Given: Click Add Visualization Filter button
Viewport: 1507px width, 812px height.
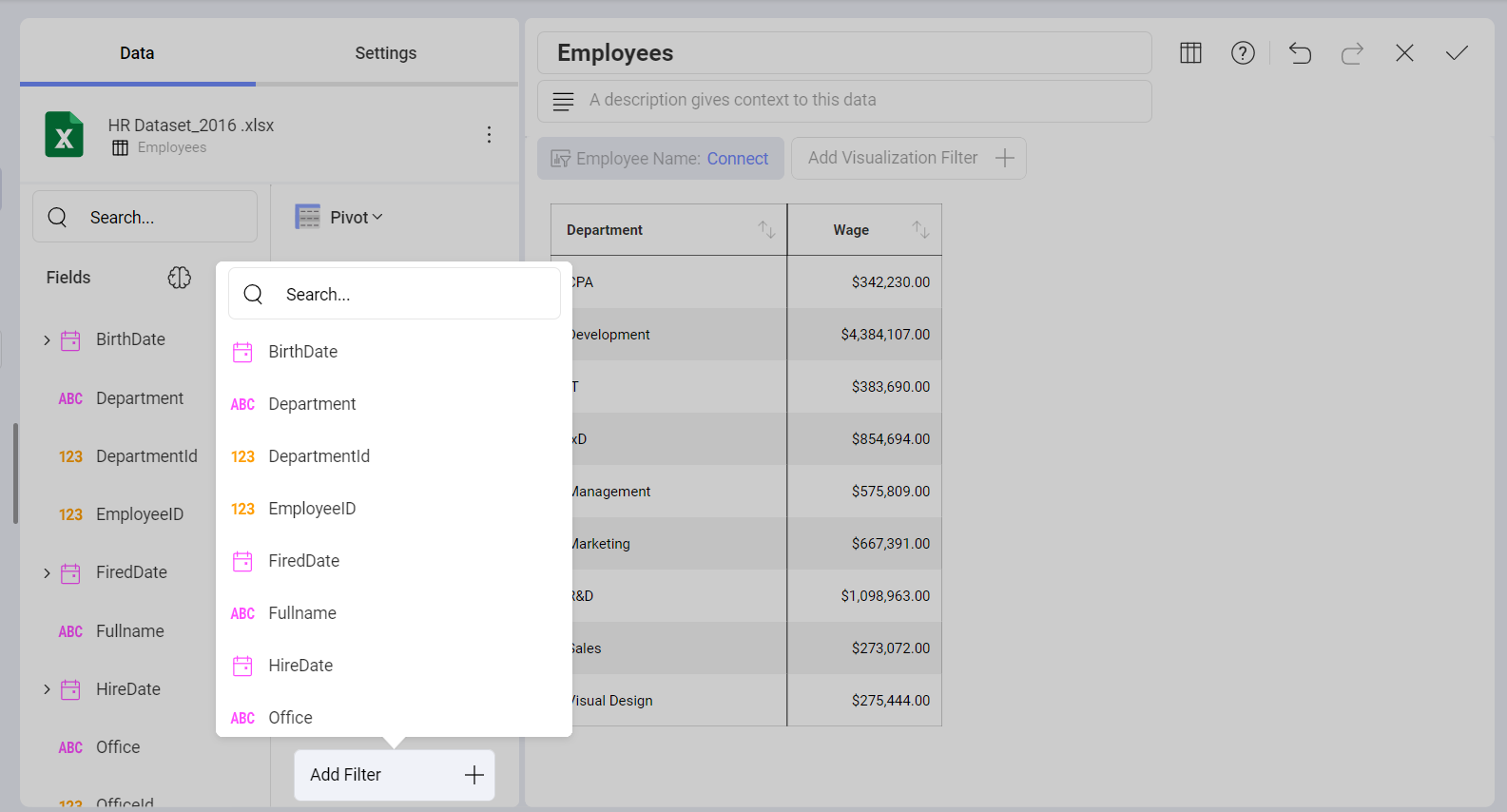Looking at the screenshot, I should (909, 158).
